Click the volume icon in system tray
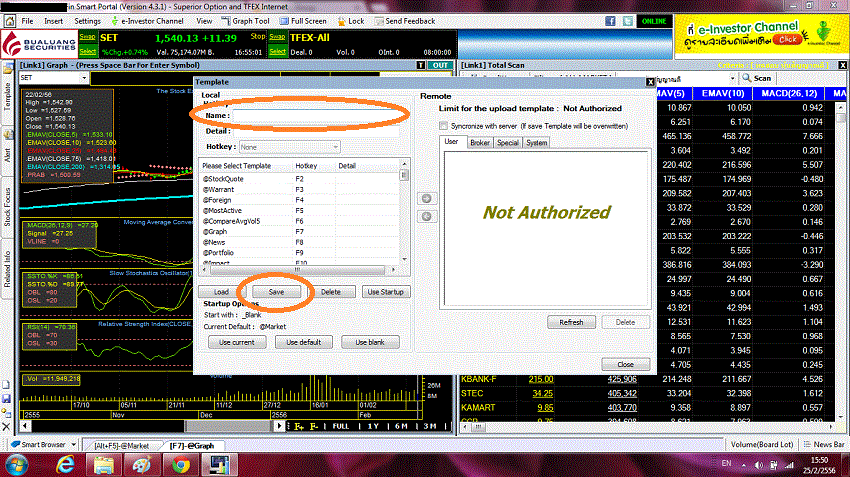The width and height of the screenshot is (850, 477). coord(758,465)
